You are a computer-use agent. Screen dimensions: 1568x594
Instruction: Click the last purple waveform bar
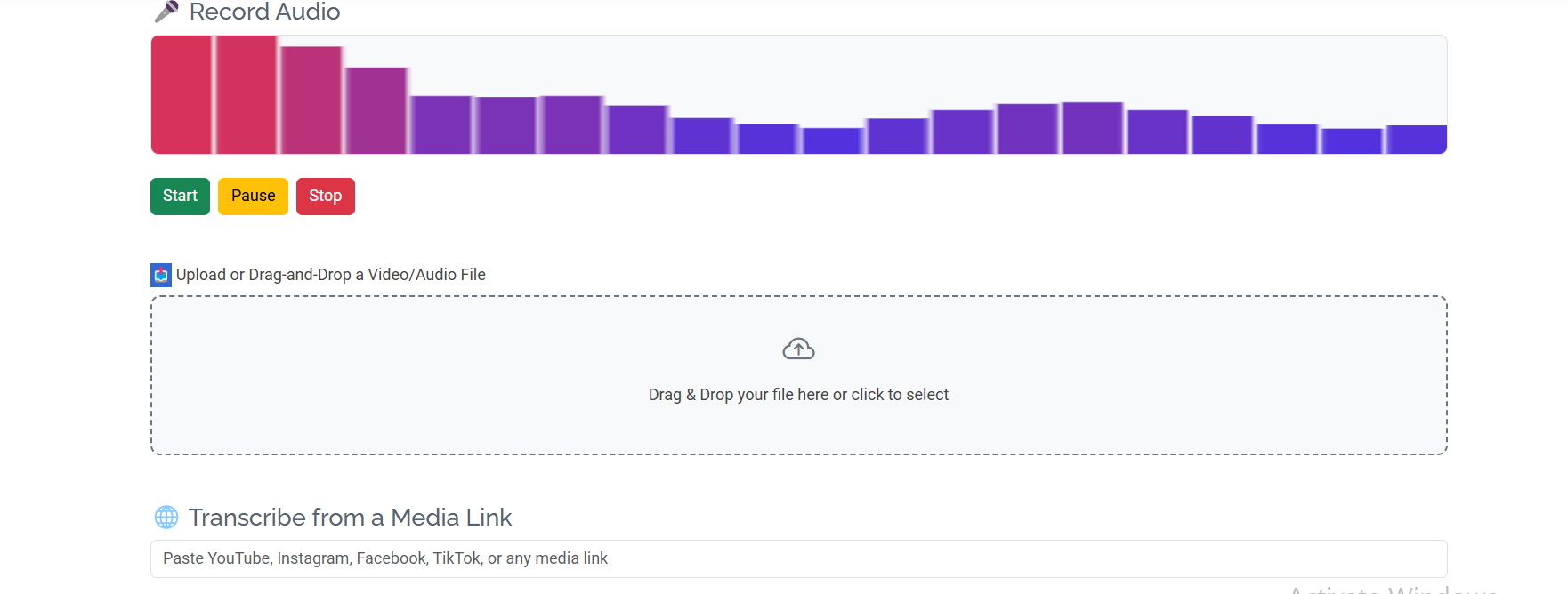pyautogui.click(x=1415, y=140)
